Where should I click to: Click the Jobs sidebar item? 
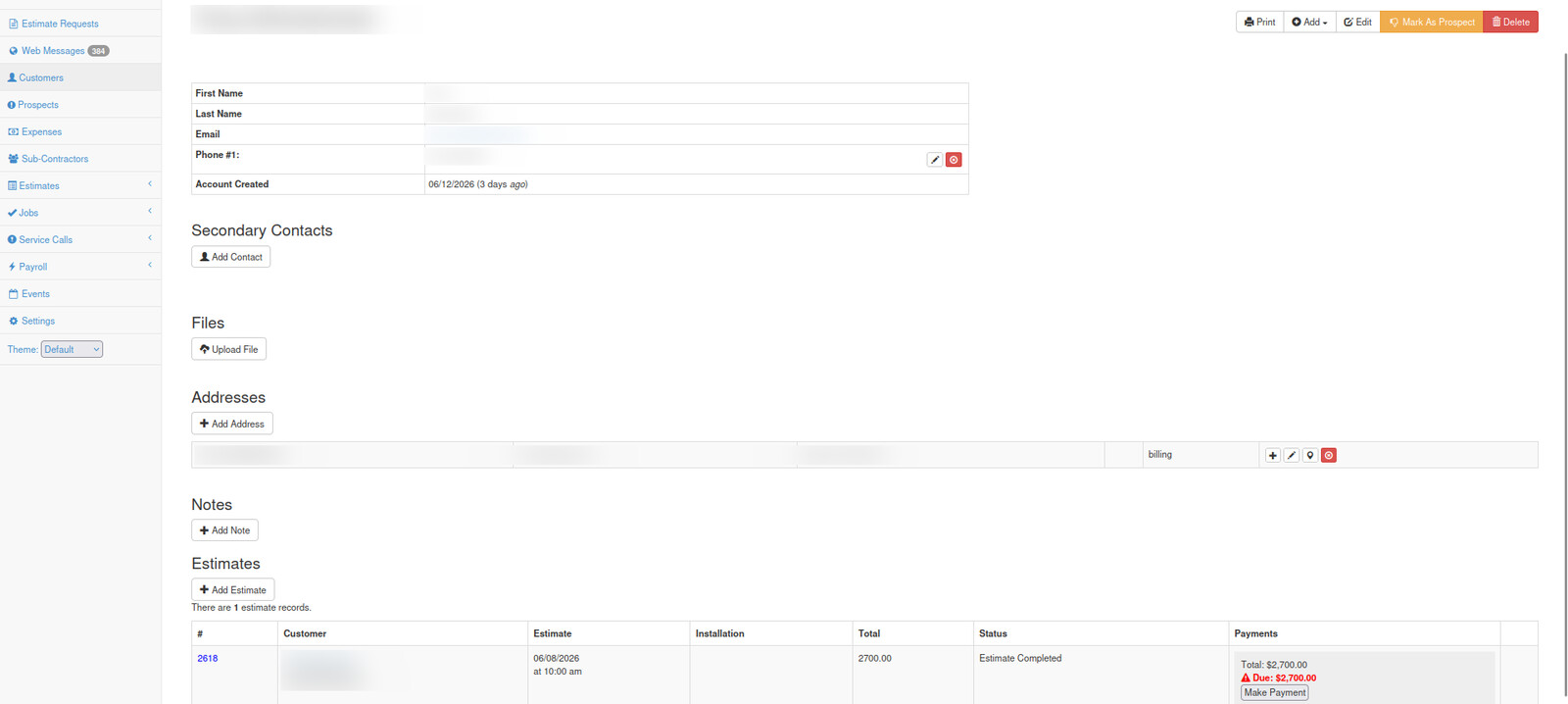click(x=28, y=213)
